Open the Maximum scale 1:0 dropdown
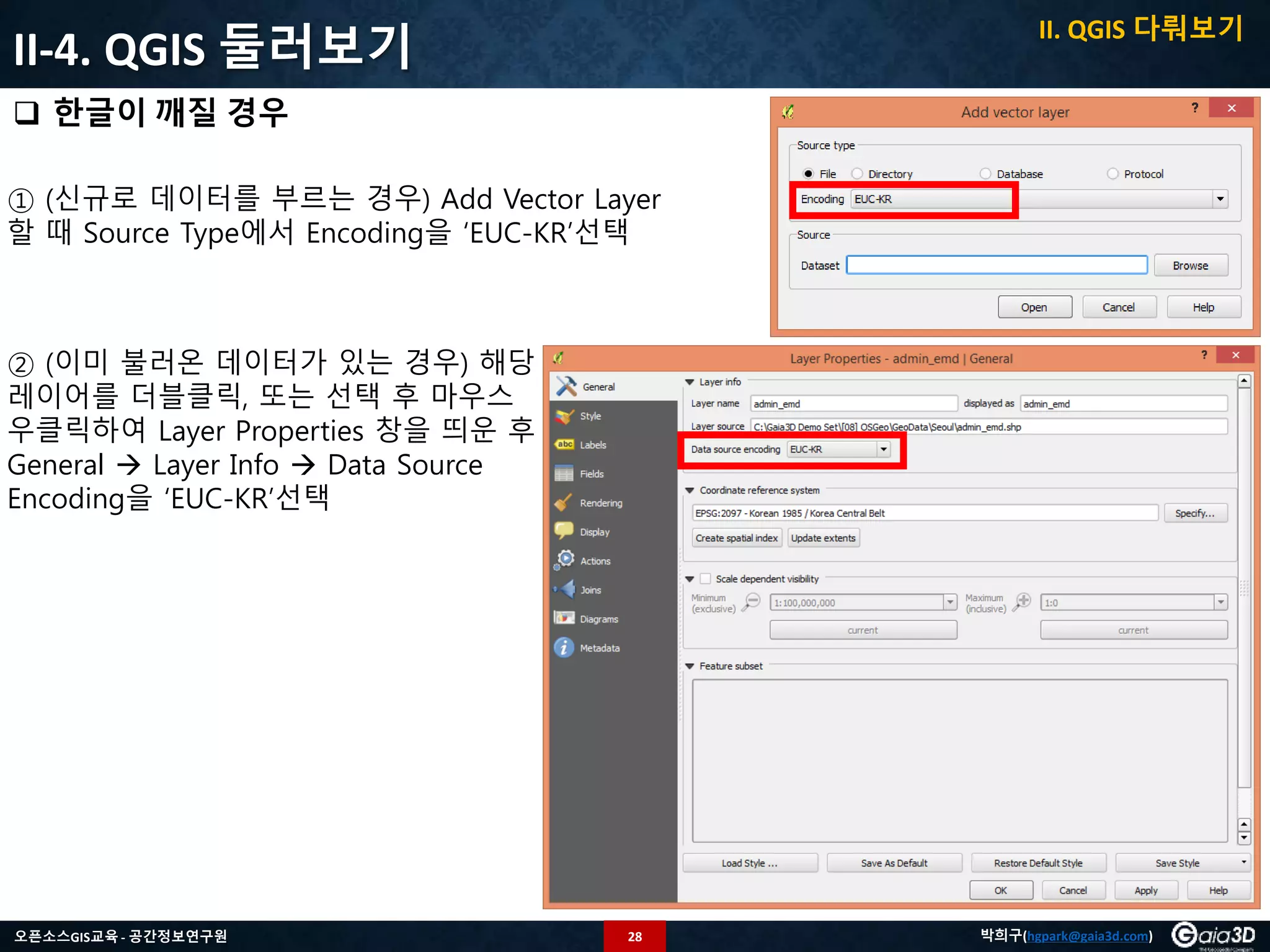 click(x=1220, y=602)
